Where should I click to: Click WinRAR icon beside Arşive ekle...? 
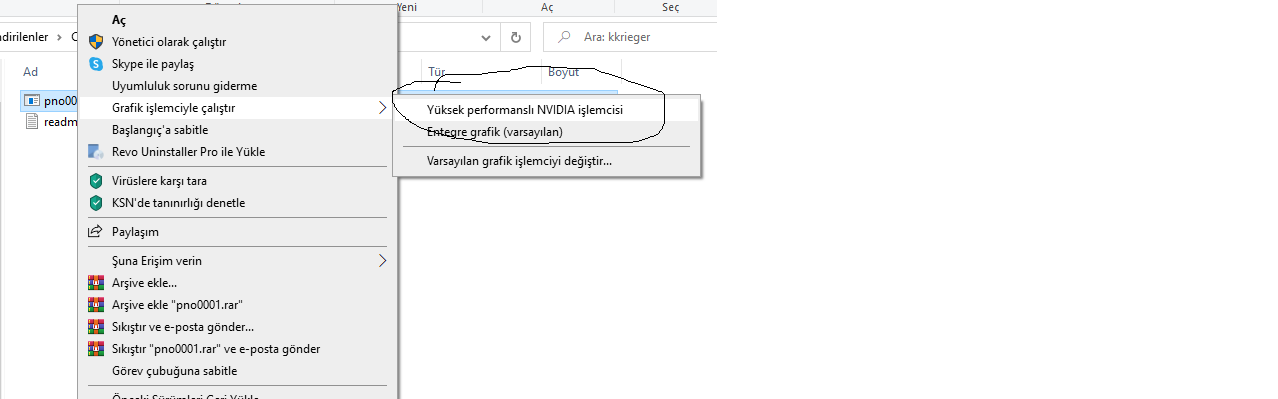pos(96,283)
